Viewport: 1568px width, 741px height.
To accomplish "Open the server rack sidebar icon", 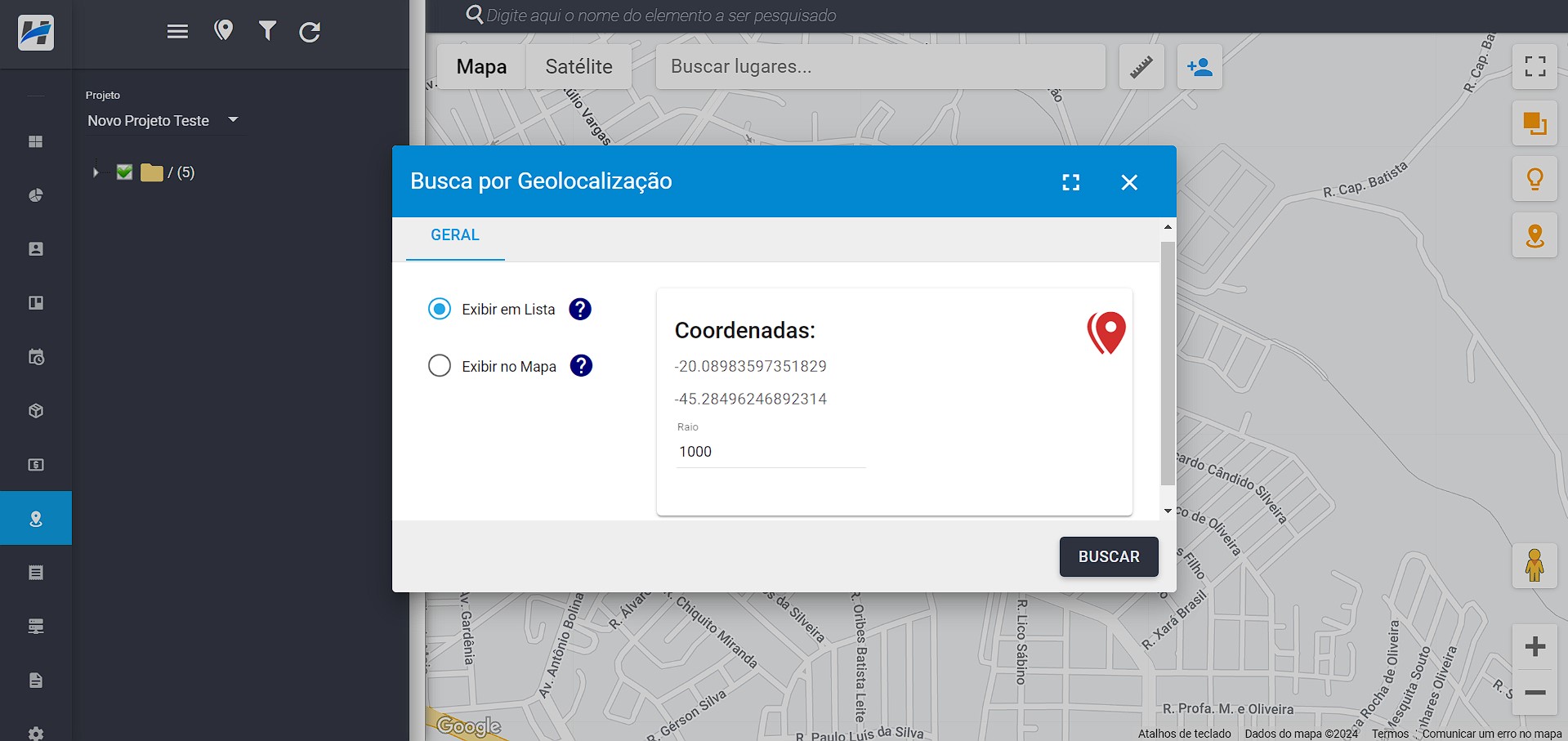I will click(36, 627).
